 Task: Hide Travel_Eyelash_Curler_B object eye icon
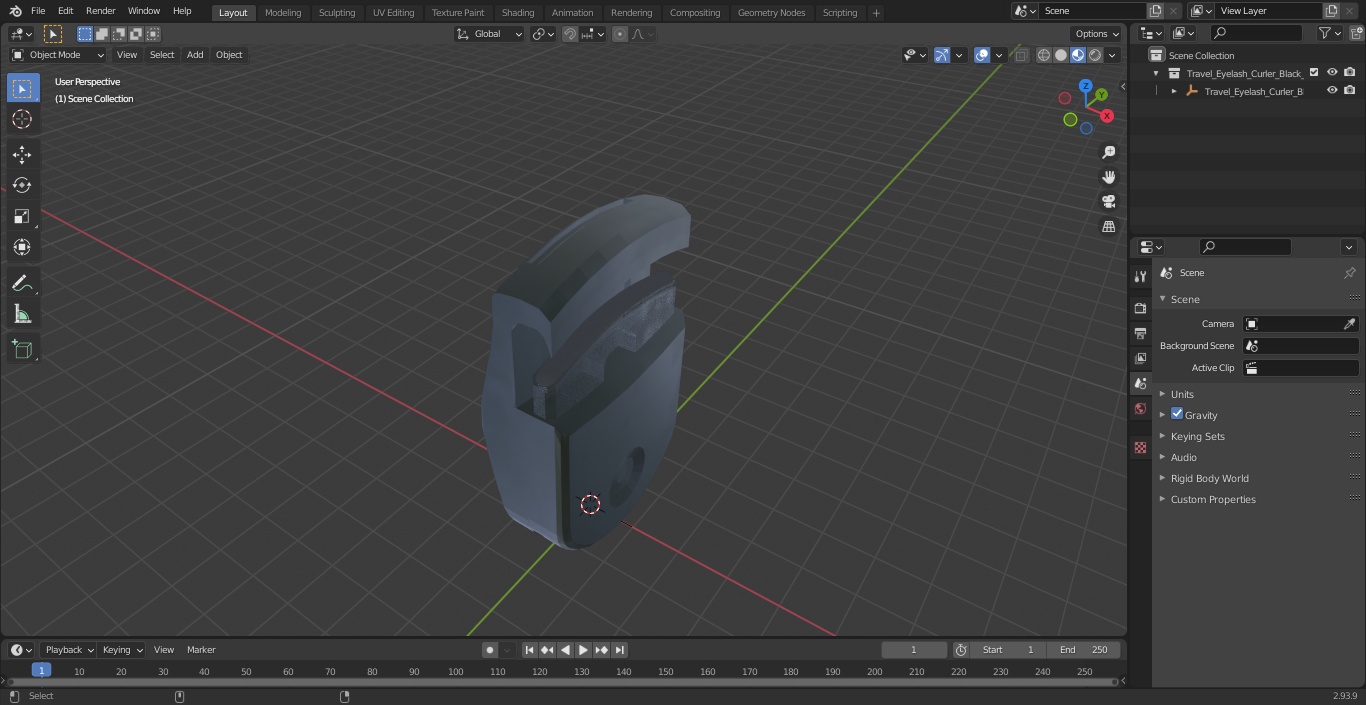[x=1332, y=91]
